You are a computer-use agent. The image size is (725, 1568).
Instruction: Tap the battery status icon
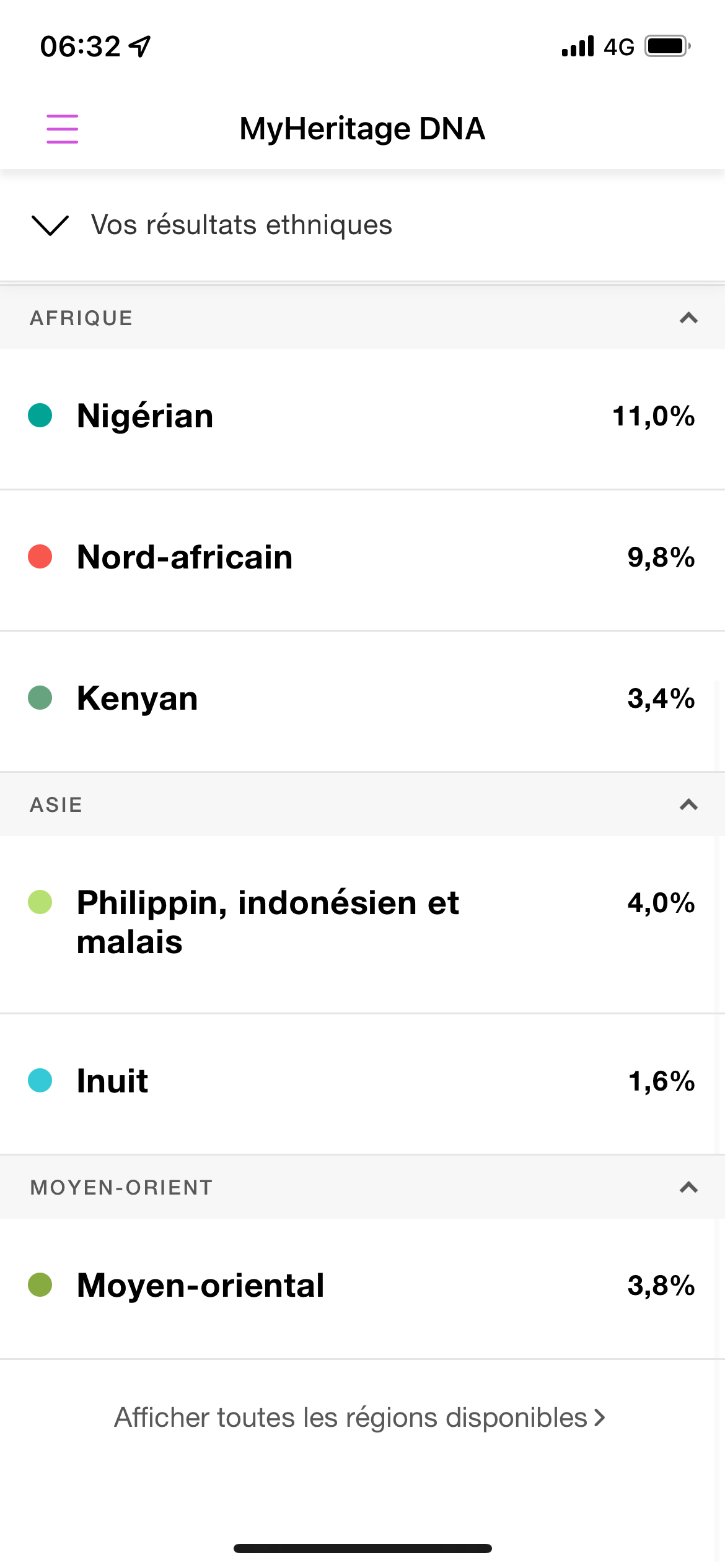coord(668,46)
